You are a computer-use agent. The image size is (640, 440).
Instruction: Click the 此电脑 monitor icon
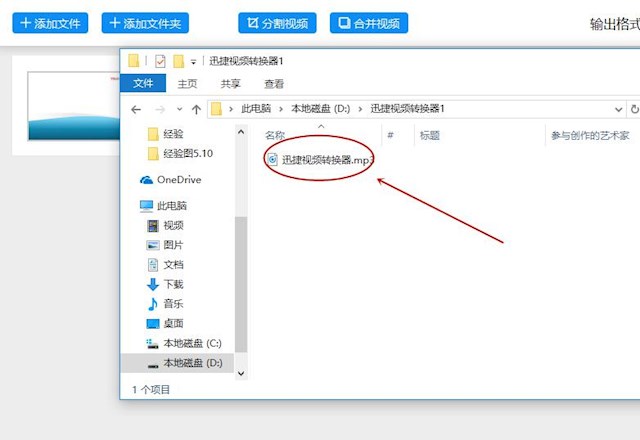coord(147,206)
